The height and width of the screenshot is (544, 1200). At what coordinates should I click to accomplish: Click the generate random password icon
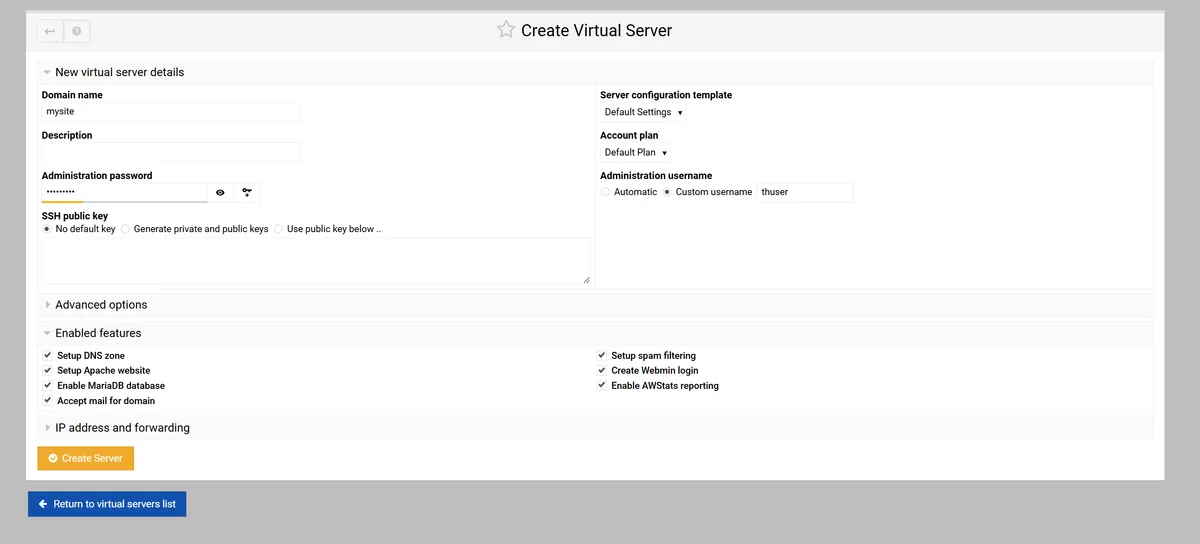247,192
